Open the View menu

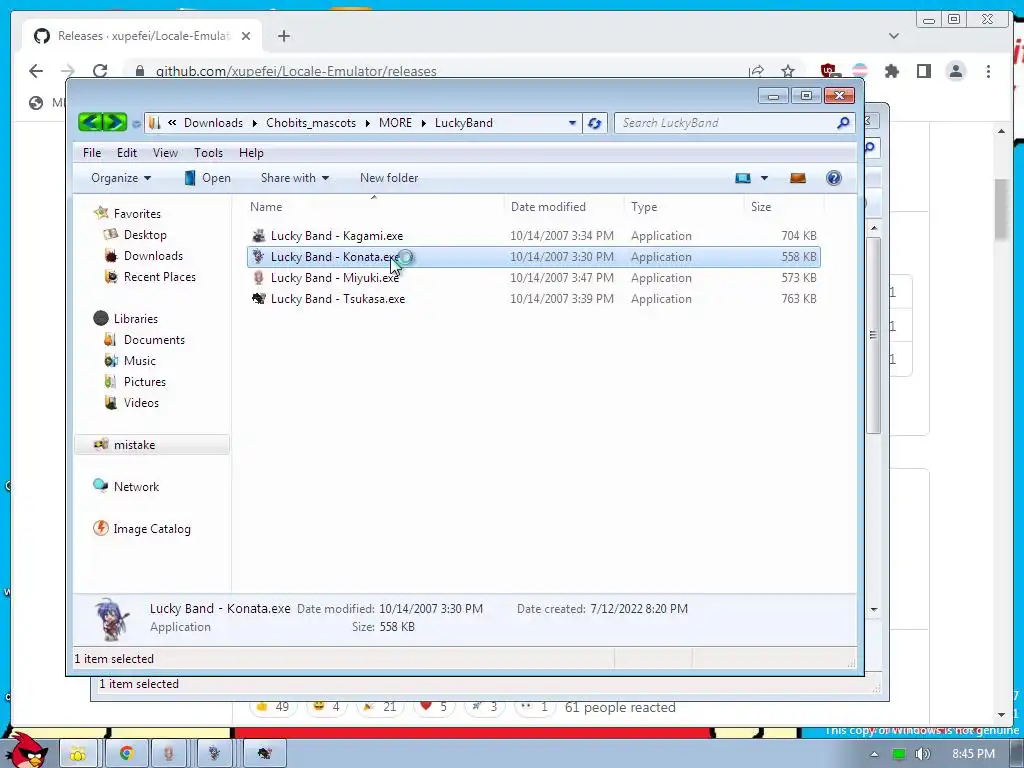pos(165,152)
